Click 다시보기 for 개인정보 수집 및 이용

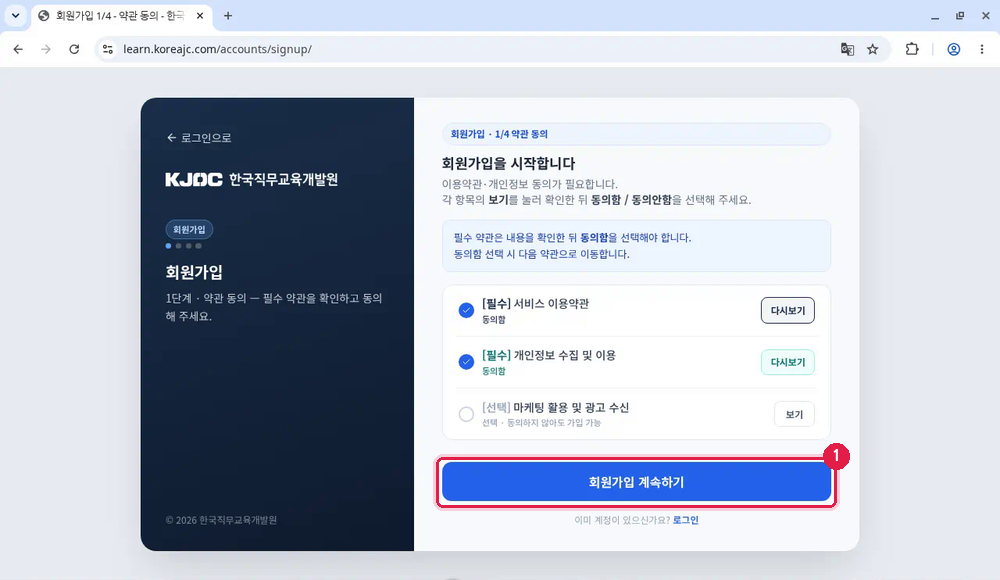pyautogui.click(x=788, y=362)
